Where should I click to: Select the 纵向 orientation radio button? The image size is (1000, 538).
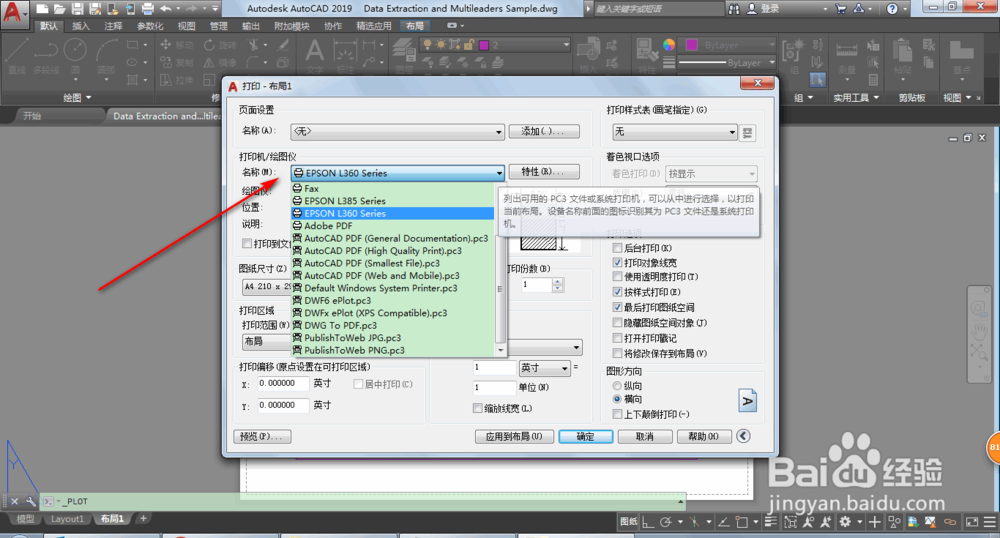(617, 386)
